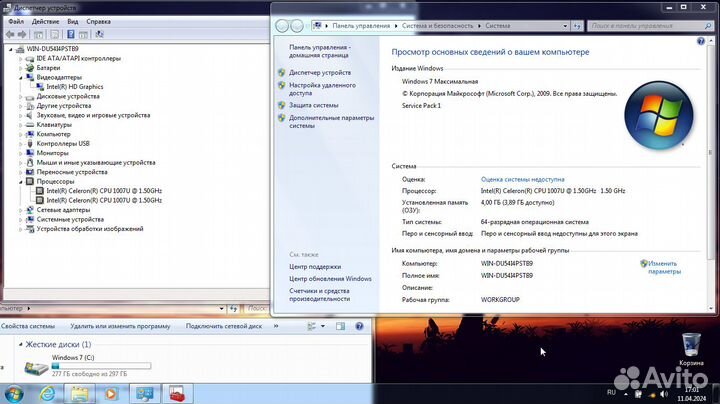Select the Компьютер tree item
Image resolution: width=720 pixels, height=404 pixels.
point(53,134)
